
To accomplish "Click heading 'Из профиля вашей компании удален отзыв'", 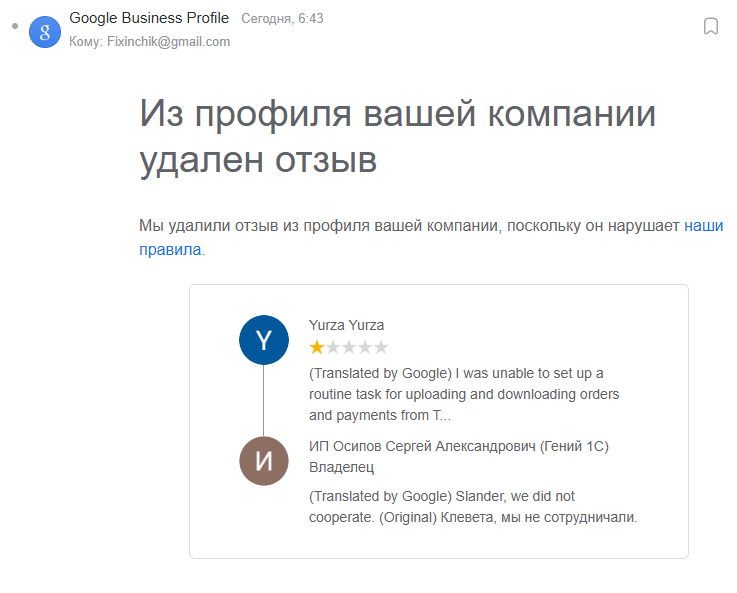I will pyautogui.click(x=397, y=137).
